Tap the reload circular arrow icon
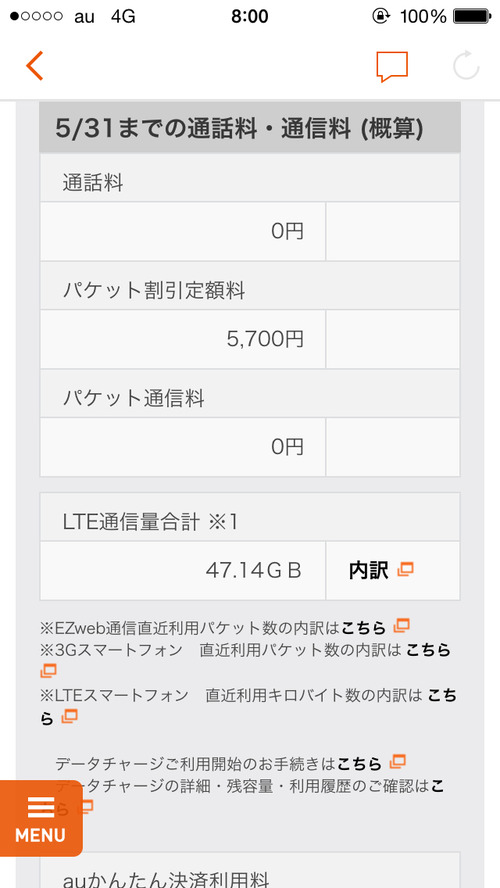 [466, 66]
